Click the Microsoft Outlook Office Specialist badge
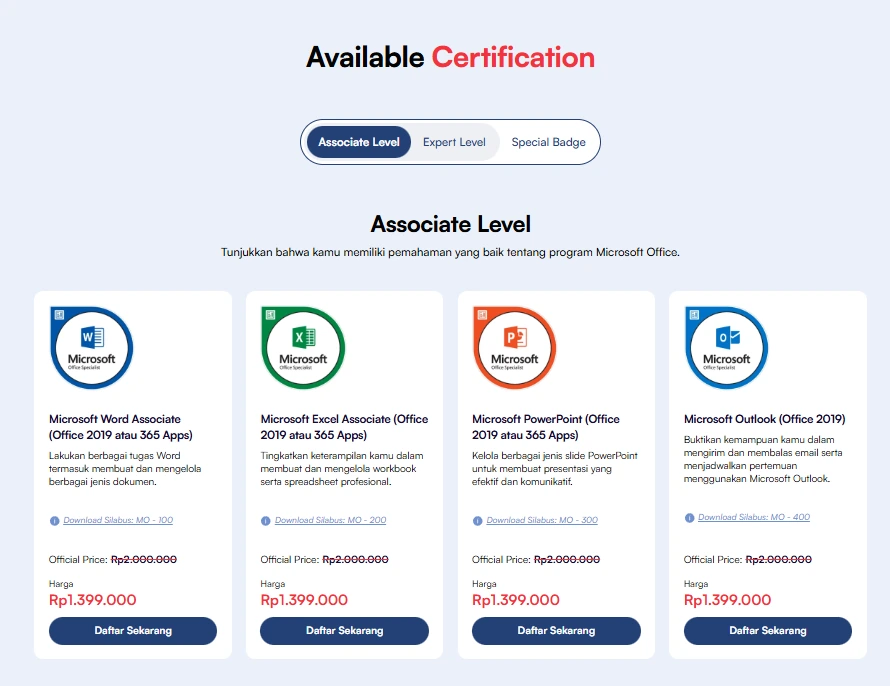Viewport: 890px width, 686px height. [x=727, y=347]
